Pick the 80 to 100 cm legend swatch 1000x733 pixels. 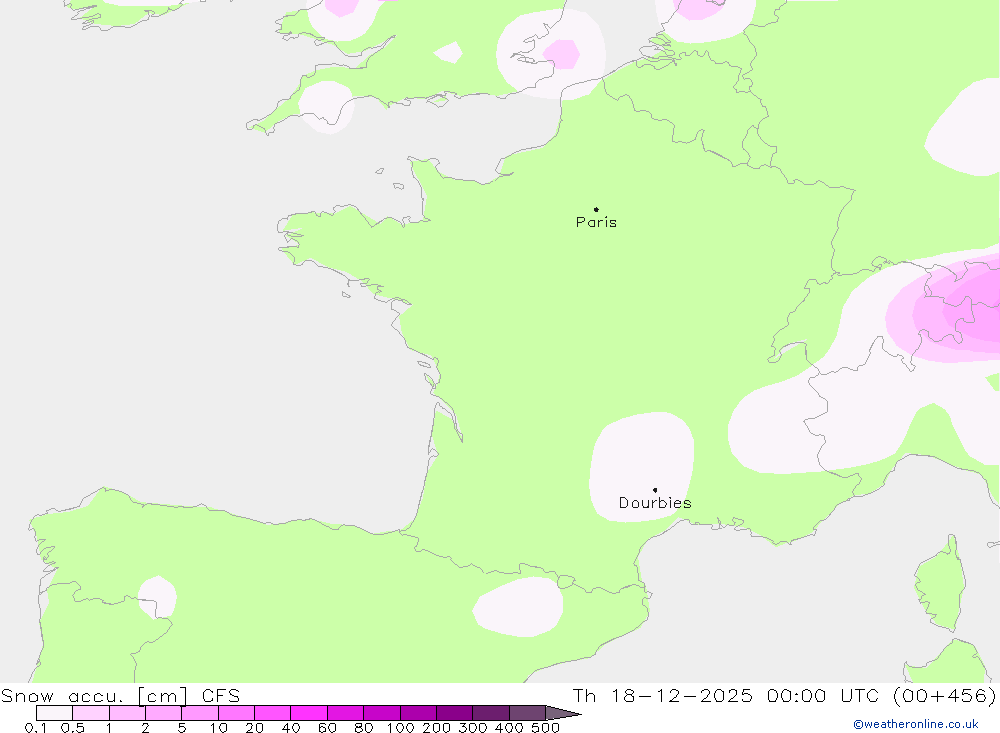[382, 713]
